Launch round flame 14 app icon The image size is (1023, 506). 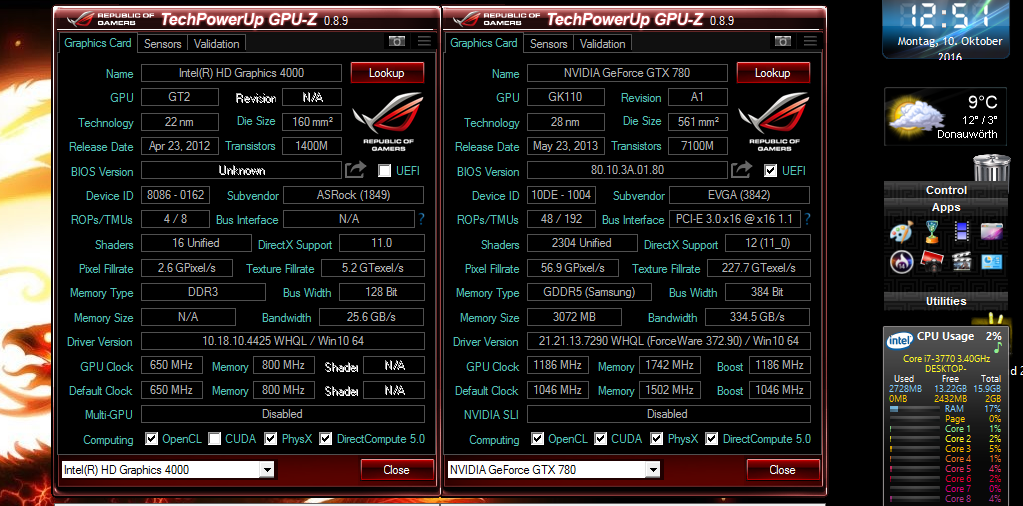[x=902, y=261]
